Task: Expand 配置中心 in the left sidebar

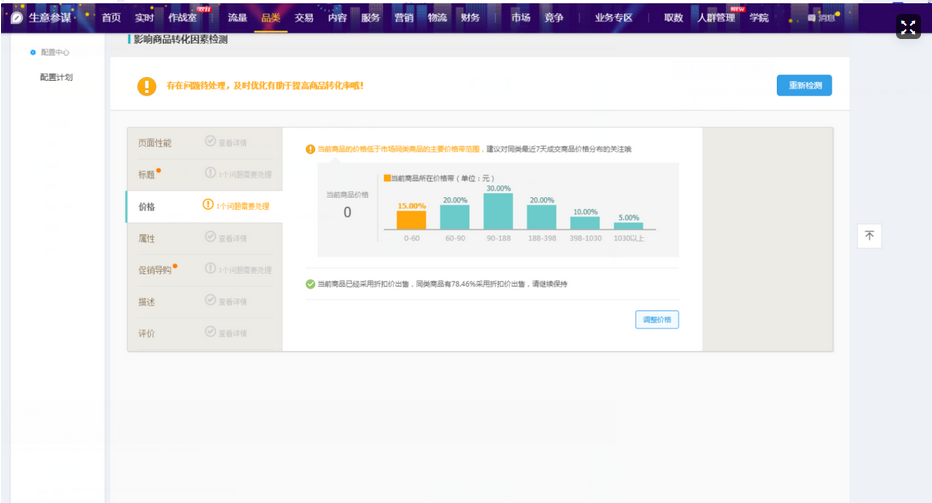Action: click(x=55, y=52)
